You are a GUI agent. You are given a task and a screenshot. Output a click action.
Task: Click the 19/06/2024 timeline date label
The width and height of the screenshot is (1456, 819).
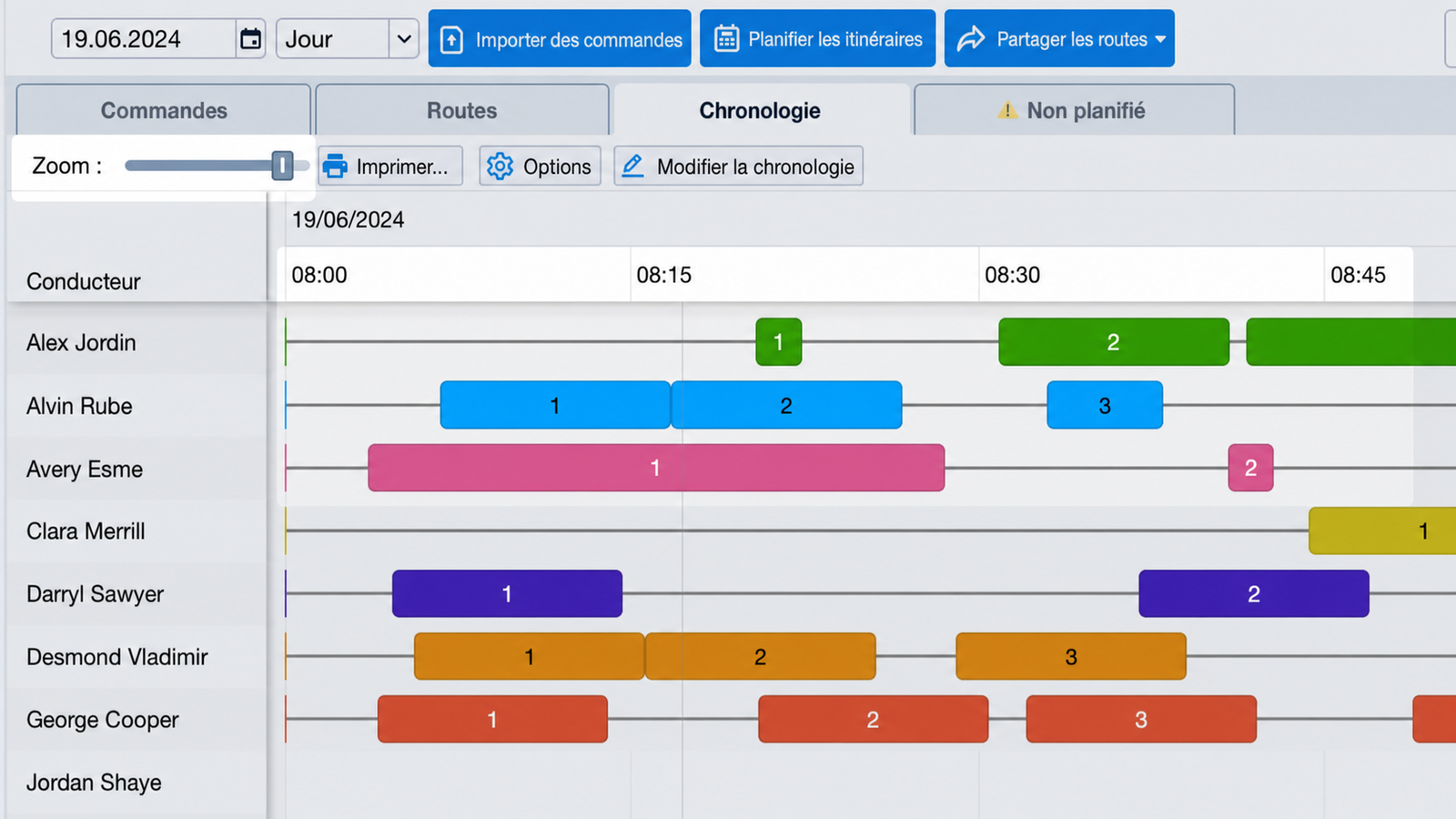[x=348, y=219]
